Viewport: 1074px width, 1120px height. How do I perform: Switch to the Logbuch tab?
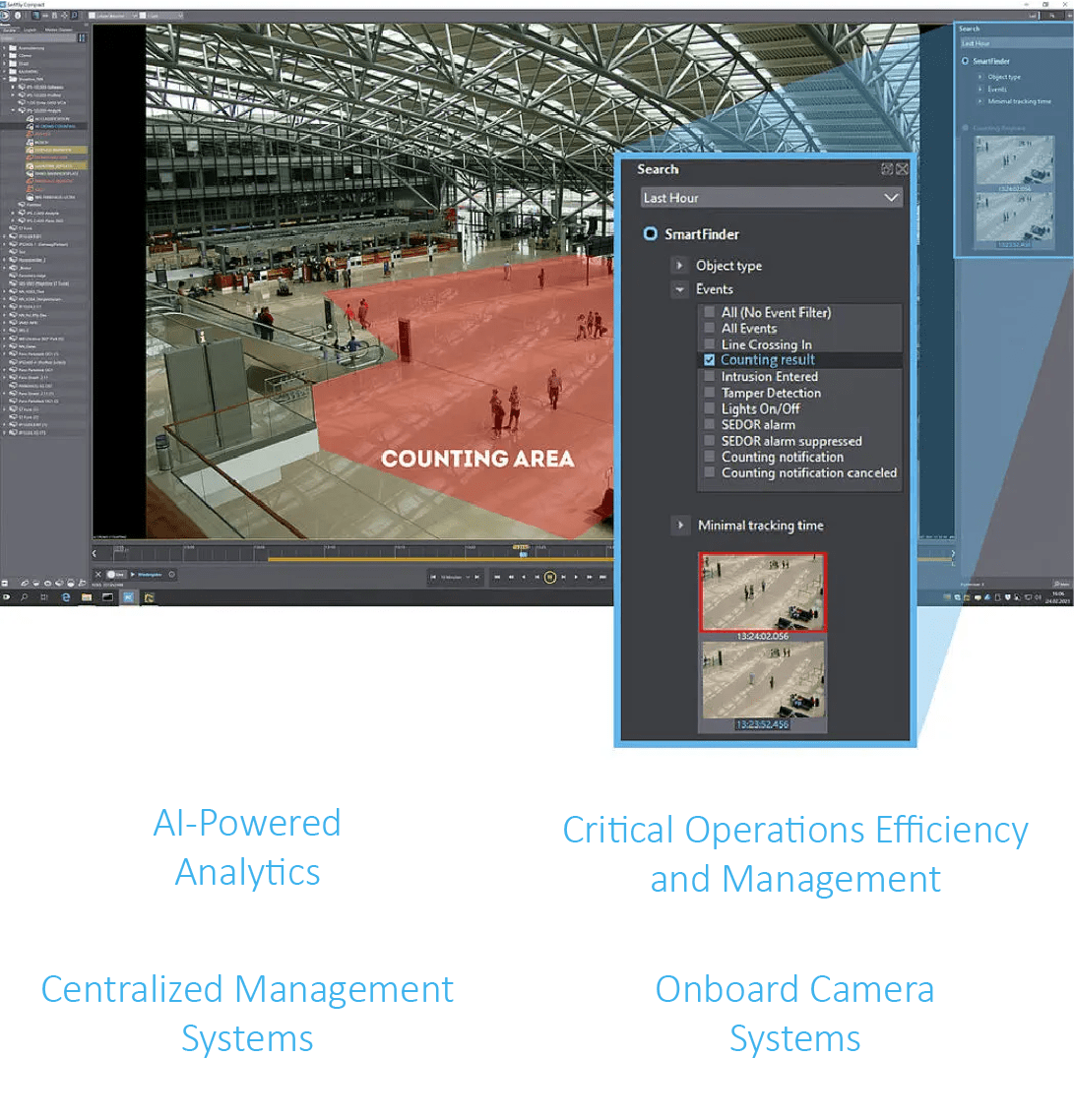click(x=30, y=29)
